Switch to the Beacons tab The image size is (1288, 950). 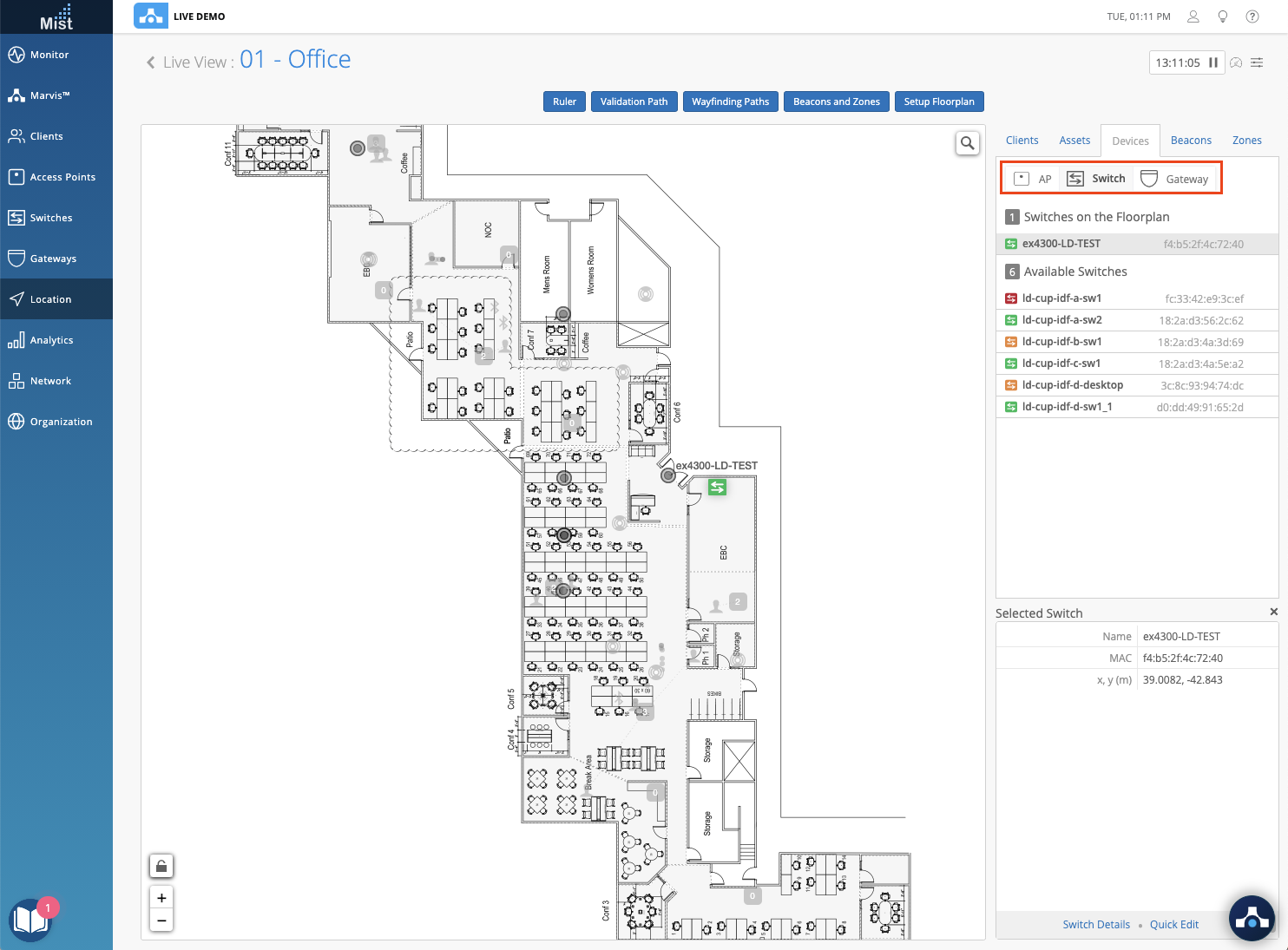[1191, 141]
